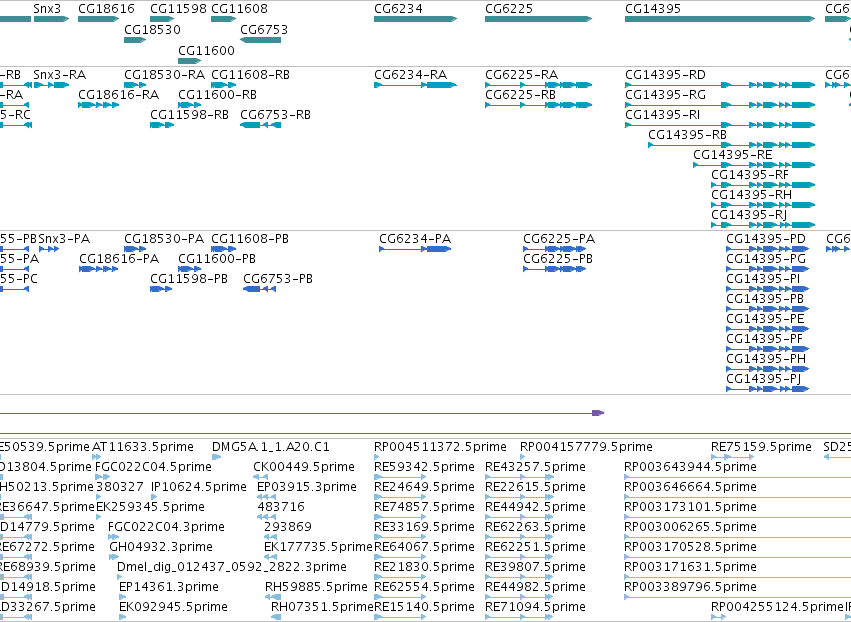
Task: Select transcript CG6753-RB
Action: coord(276,115)
